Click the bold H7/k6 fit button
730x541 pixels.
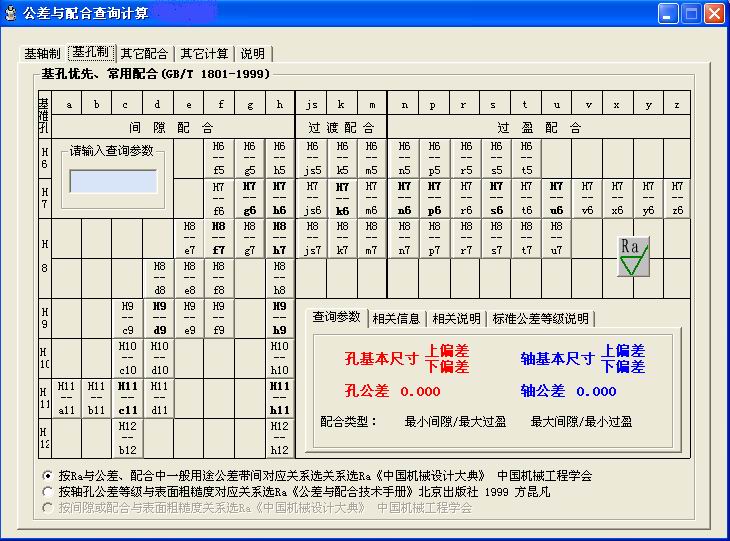pyautogui.click(x=342, y=199)
